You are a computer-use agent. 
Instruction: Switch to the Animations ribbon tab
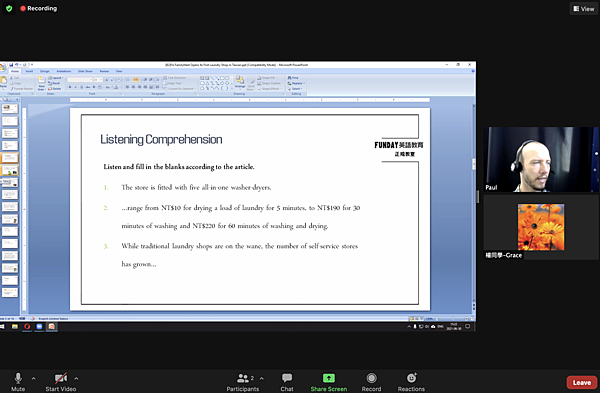pos(64,71)
